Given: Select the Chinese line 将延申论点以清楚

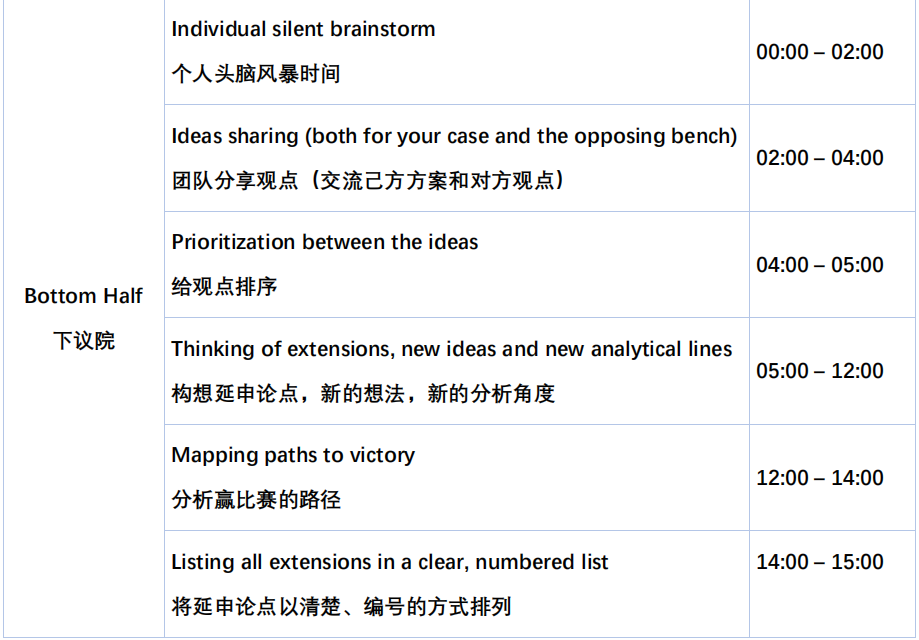Looking at the screenshot, I should coord(341,606).
